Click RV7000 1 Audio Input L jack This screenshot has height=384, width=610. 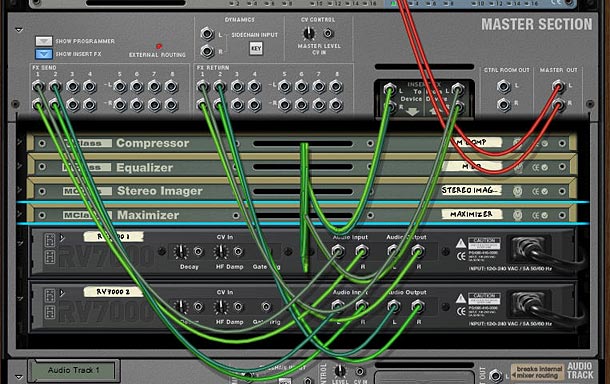pyautogui.click(x=338, y=251)
